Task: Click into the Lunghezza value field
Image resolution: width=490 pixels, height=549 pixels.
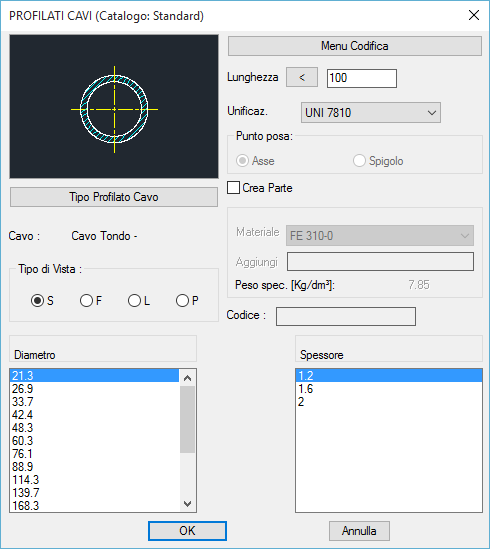Action: pos(362,78)
